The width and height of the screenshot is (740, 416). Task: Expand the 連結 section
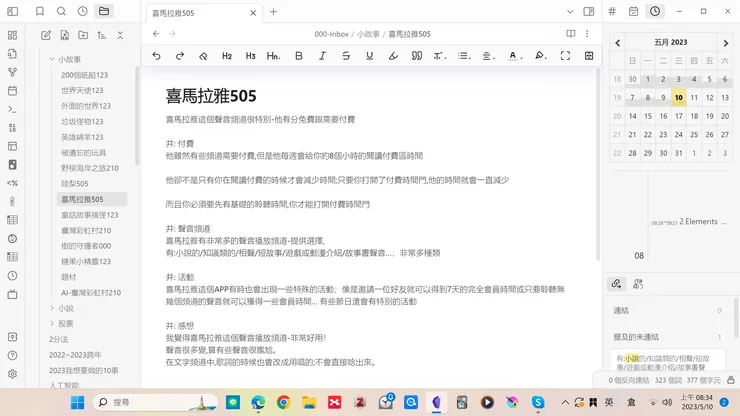coord(667,310)
